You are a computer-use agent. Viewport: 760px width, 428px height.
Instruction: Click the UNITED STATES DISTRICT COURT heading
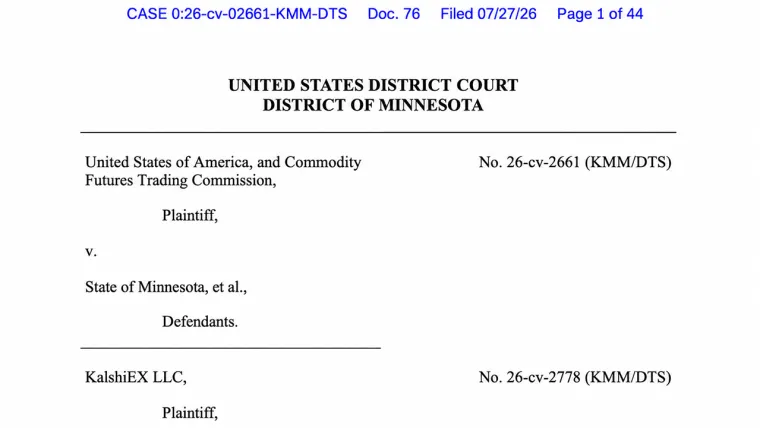(x=373, y=85)
